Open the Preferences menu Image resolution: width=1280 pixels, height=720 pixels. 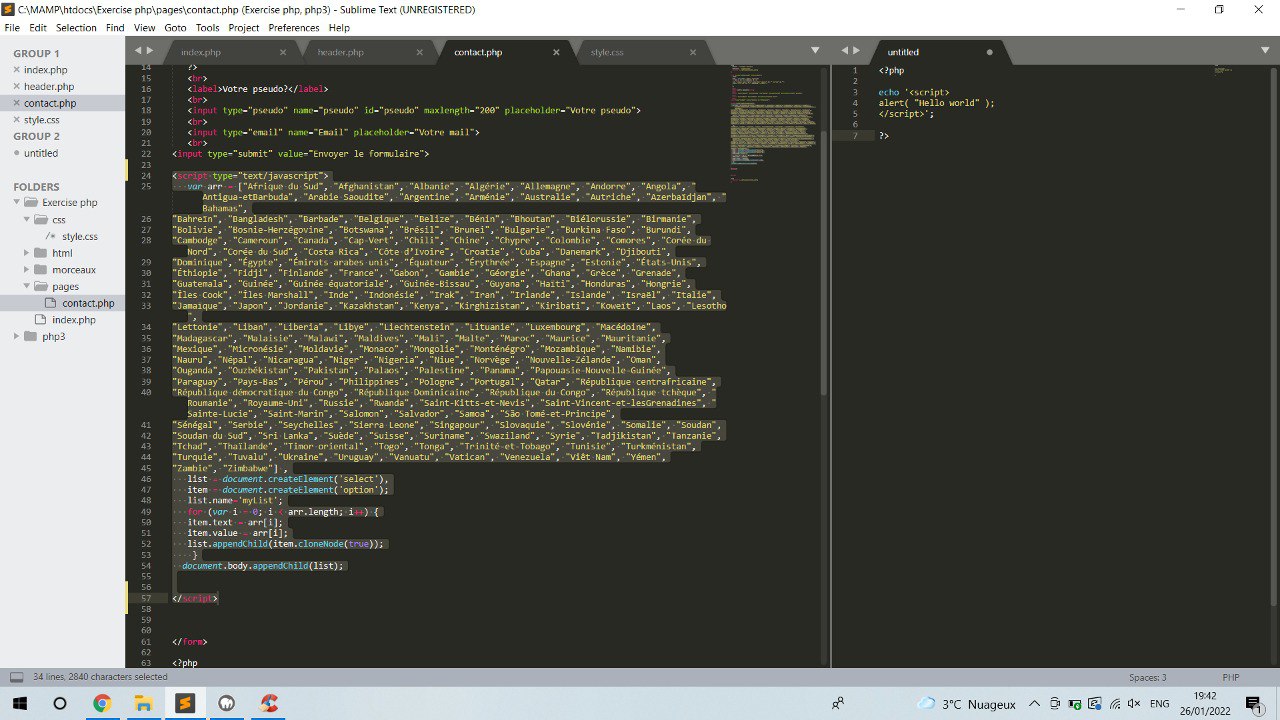pyautogui.click(x=294, y=28)
